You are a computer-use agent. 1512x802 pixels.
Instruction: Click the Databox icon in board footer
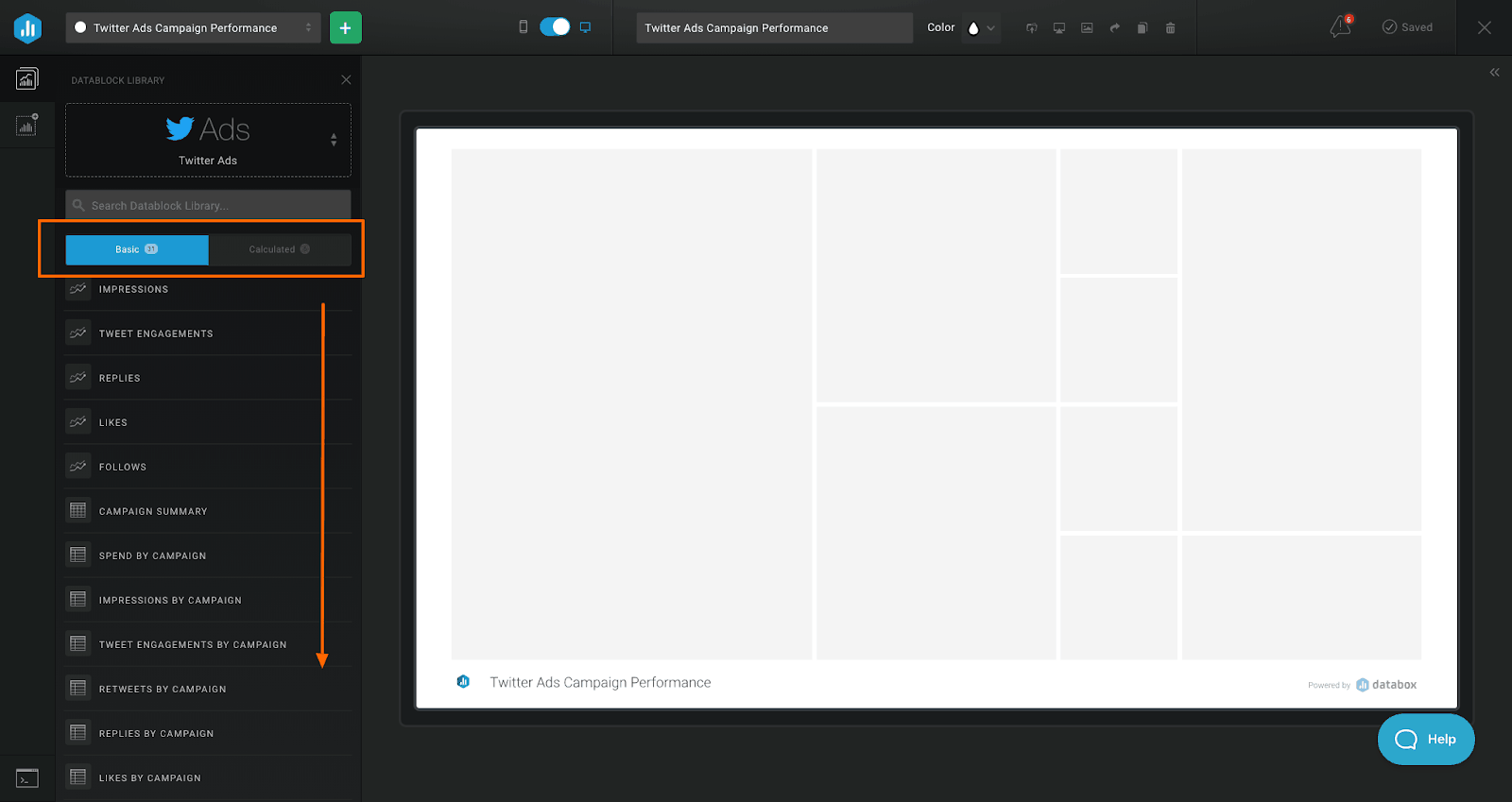463,681
